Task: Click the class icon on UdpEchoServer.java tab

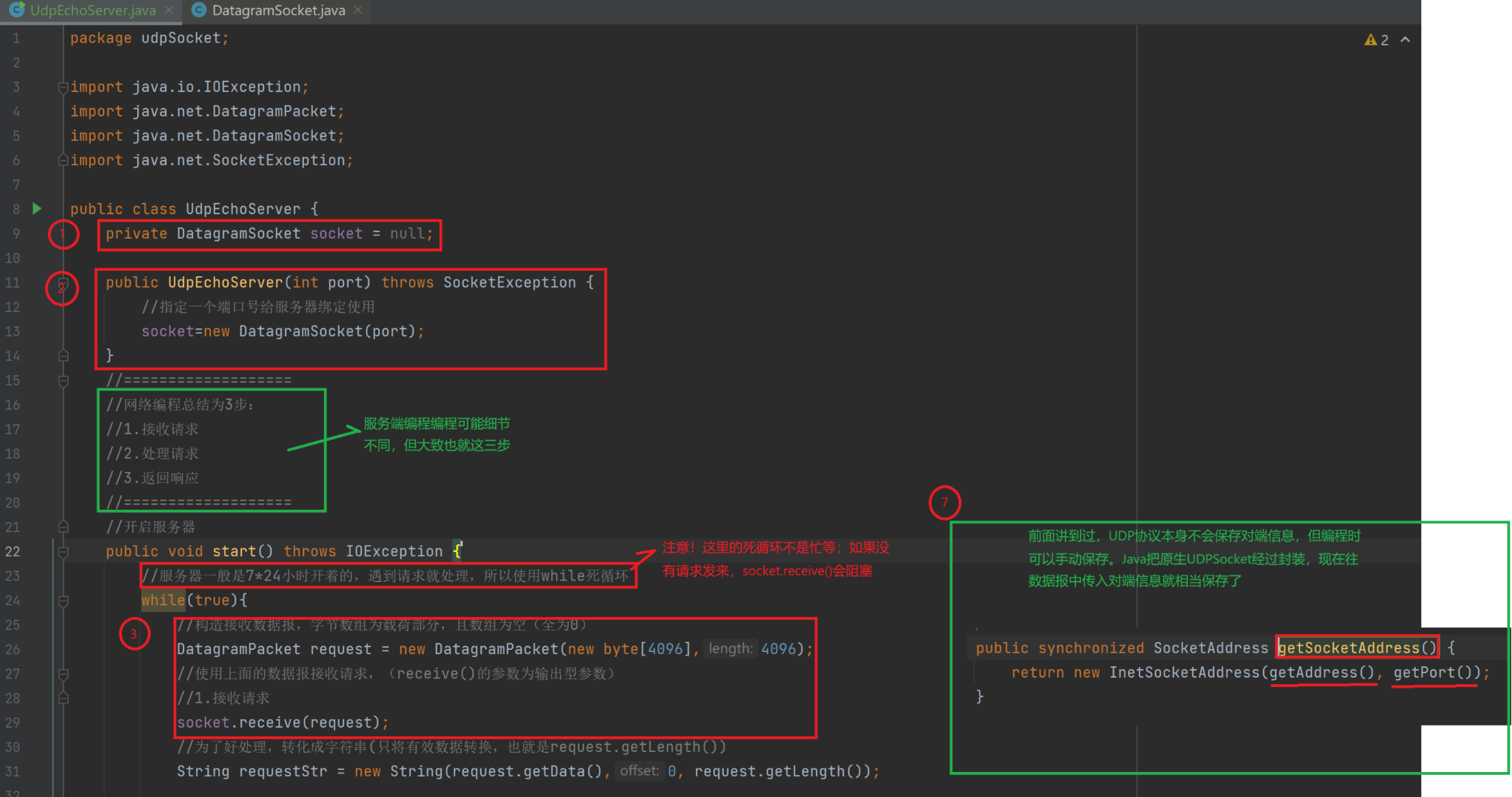Action: click(x=16, y=10)
